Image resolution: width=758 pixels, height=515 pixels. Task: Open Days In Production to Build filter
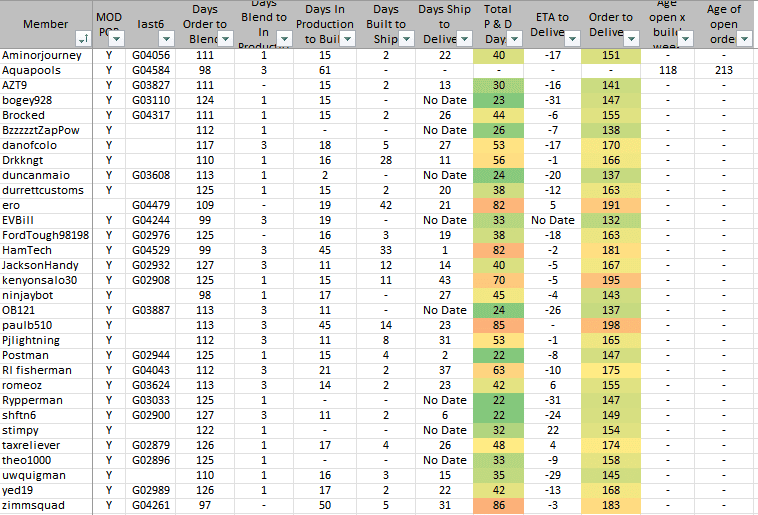(x=348, y=38)
